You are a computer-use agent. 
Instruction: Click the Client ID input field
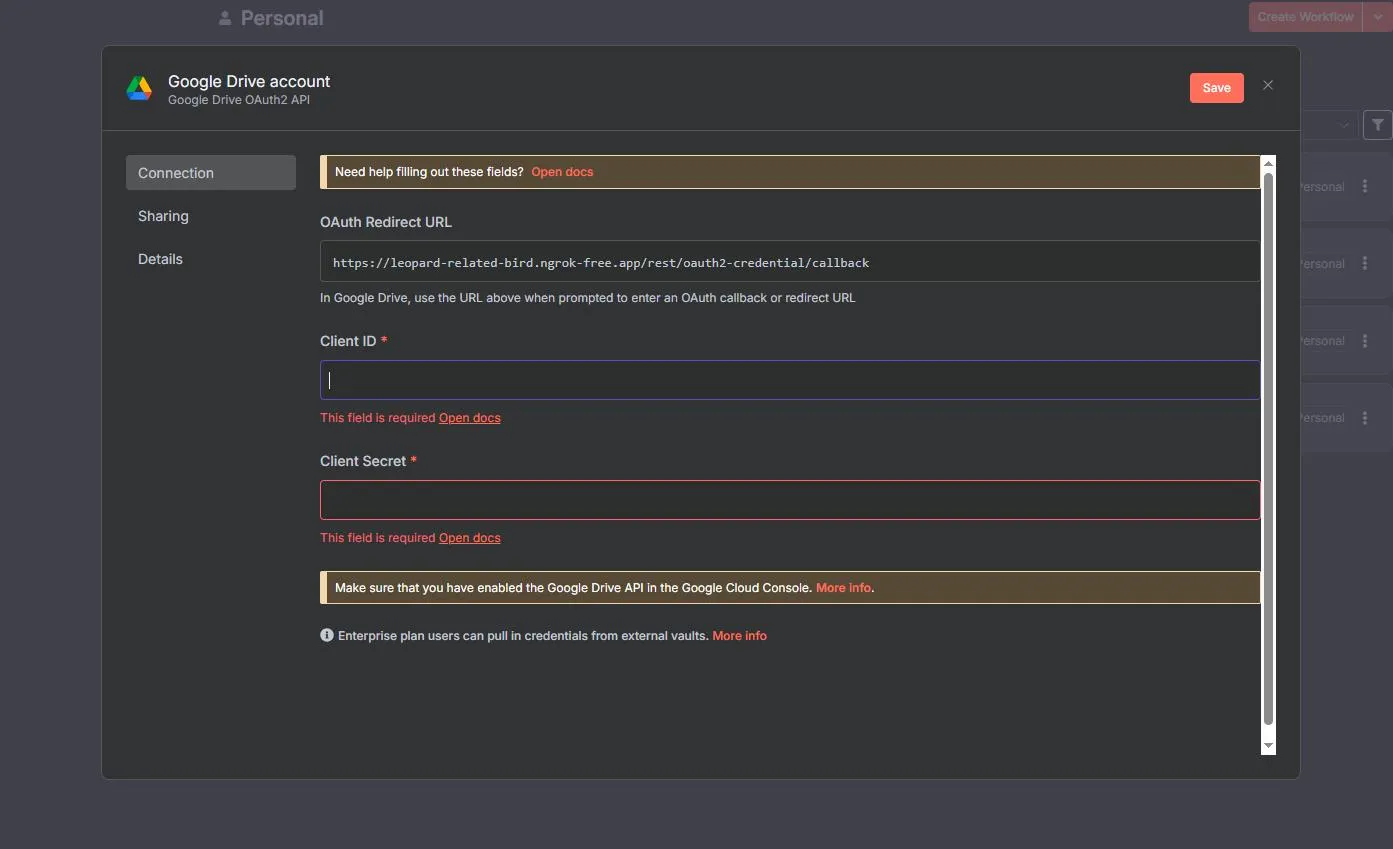(x=789, y=380)
